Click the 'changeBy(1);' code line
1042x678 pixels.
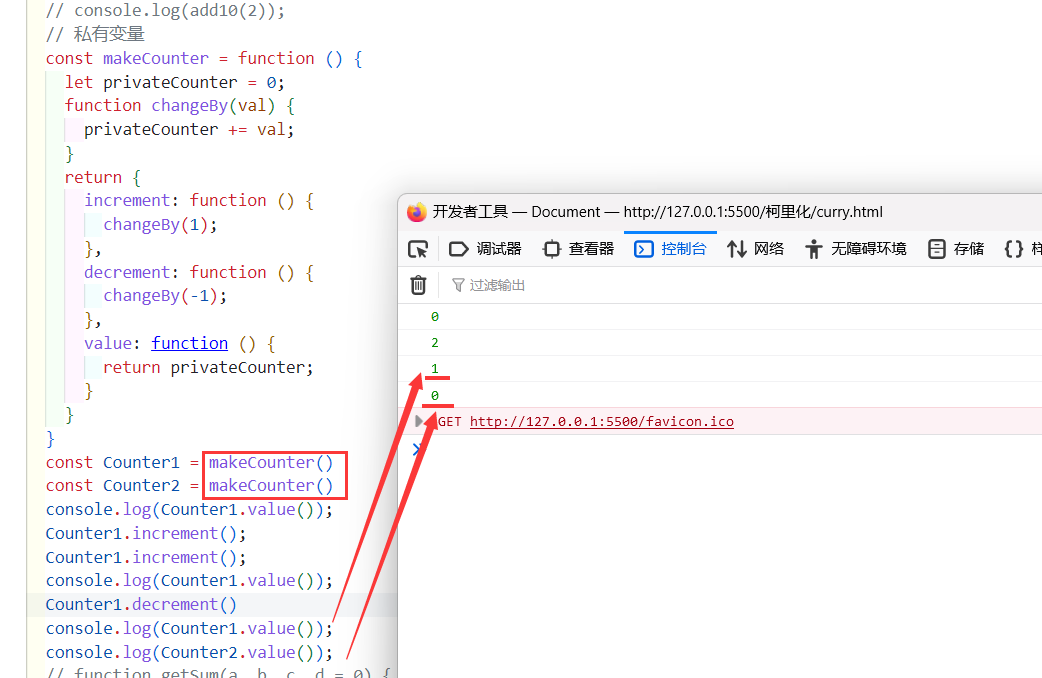click(160, 225)
